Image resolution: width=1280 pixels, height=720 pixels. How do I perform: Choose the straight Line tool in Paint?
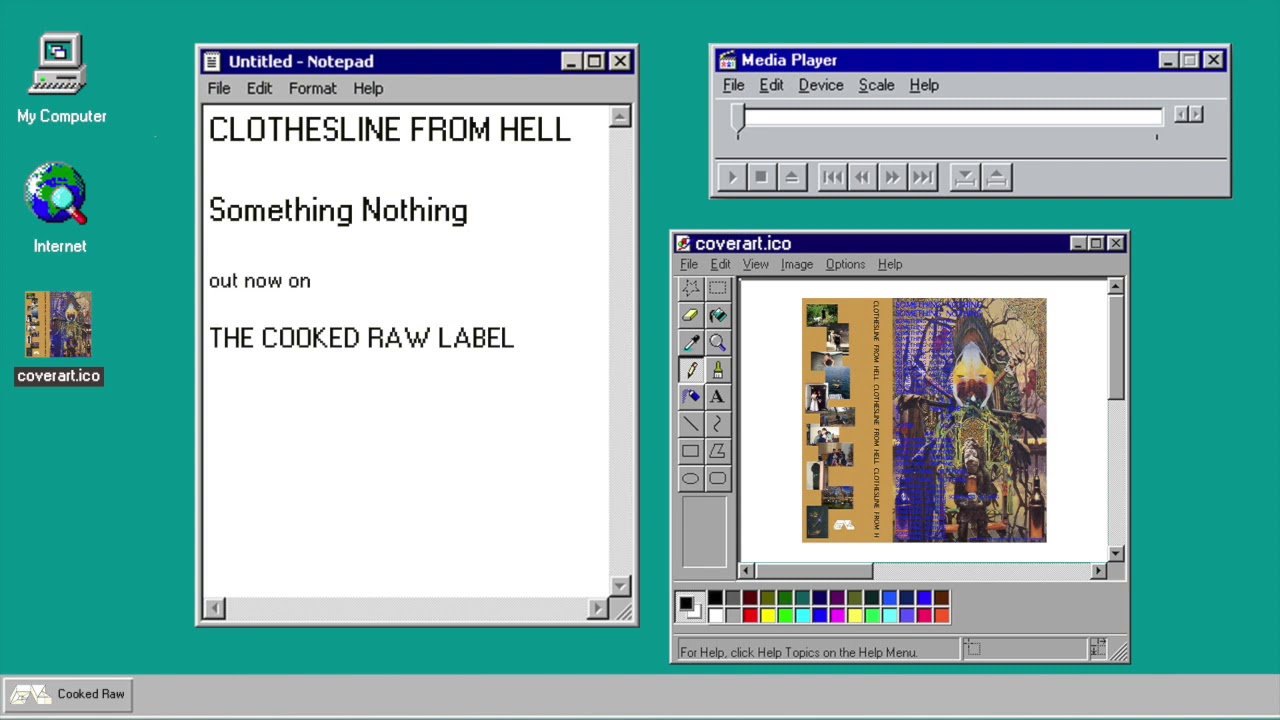pyautogui.click(x=690, y=423)
